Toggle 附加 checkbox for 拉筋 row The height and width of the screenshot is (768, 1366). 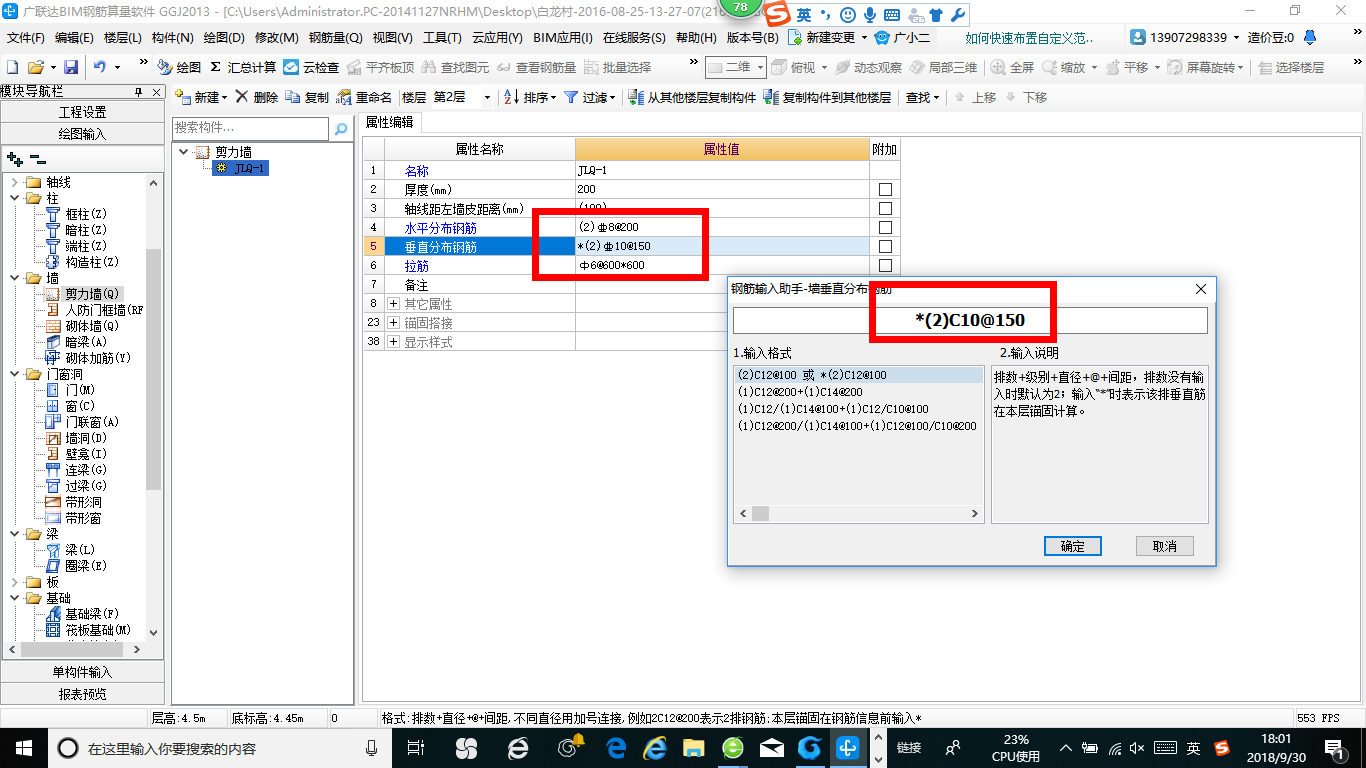pyautogui.click(x=884, y=265)
